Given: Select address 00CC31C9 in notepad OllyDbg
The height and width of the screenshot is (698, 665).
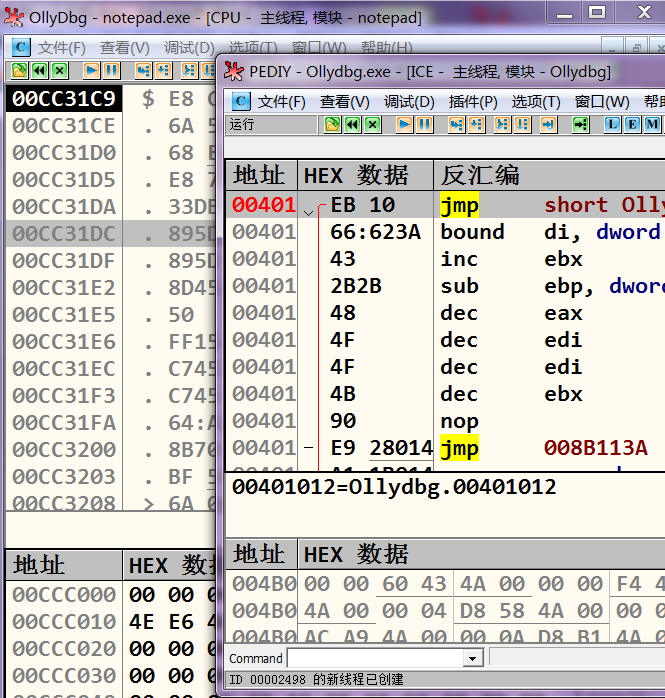Looking at the screenshot, I should (64, 98).
